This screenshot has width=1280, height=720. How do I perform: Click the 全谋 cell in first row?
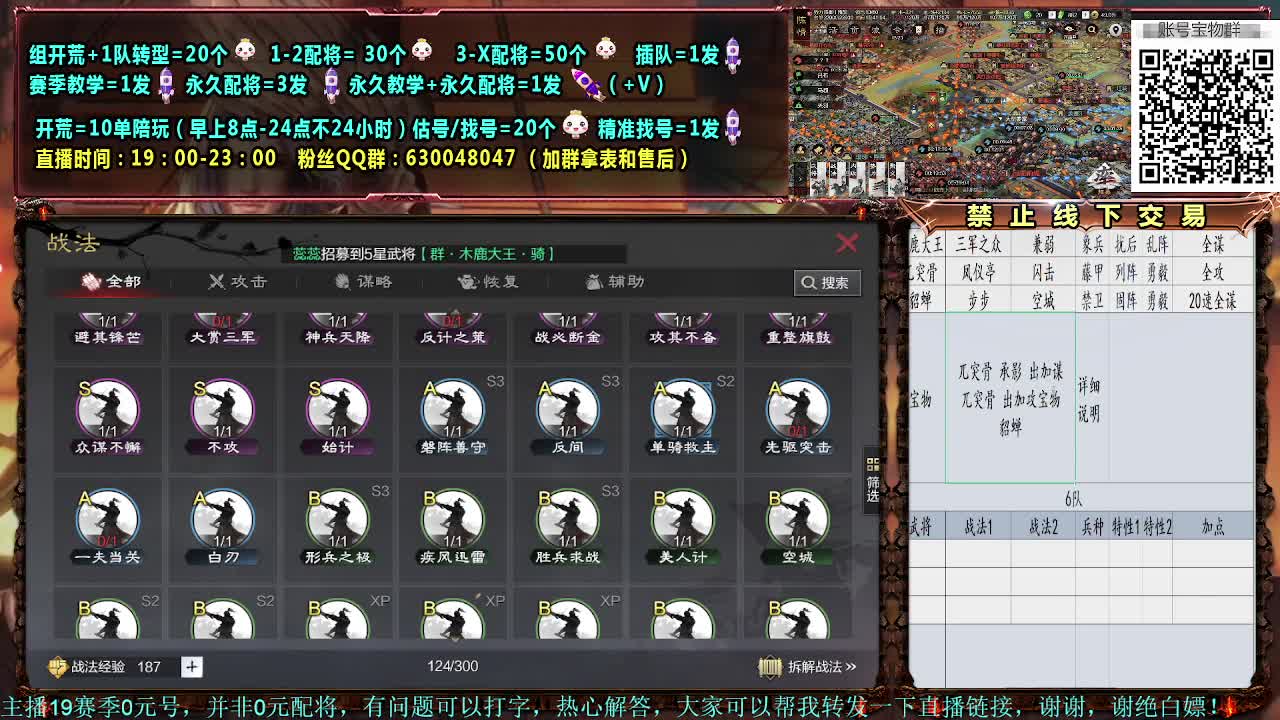pos(1212,244)
